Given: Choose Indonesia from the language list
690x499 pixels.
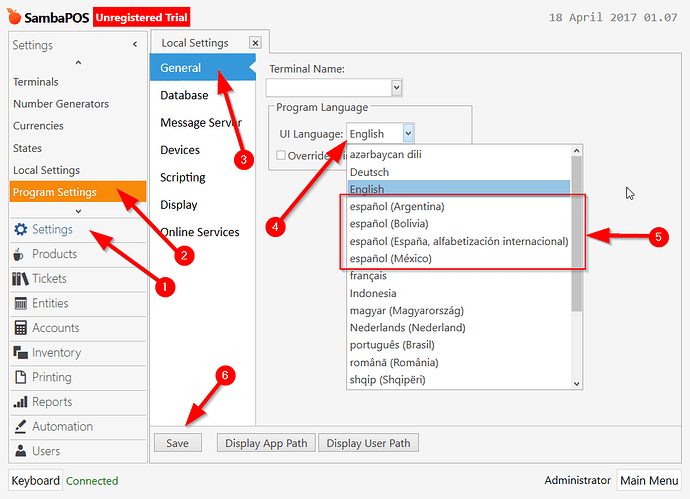Looking at the screenshot, I should pyautogui.click(x=459, y=293).
